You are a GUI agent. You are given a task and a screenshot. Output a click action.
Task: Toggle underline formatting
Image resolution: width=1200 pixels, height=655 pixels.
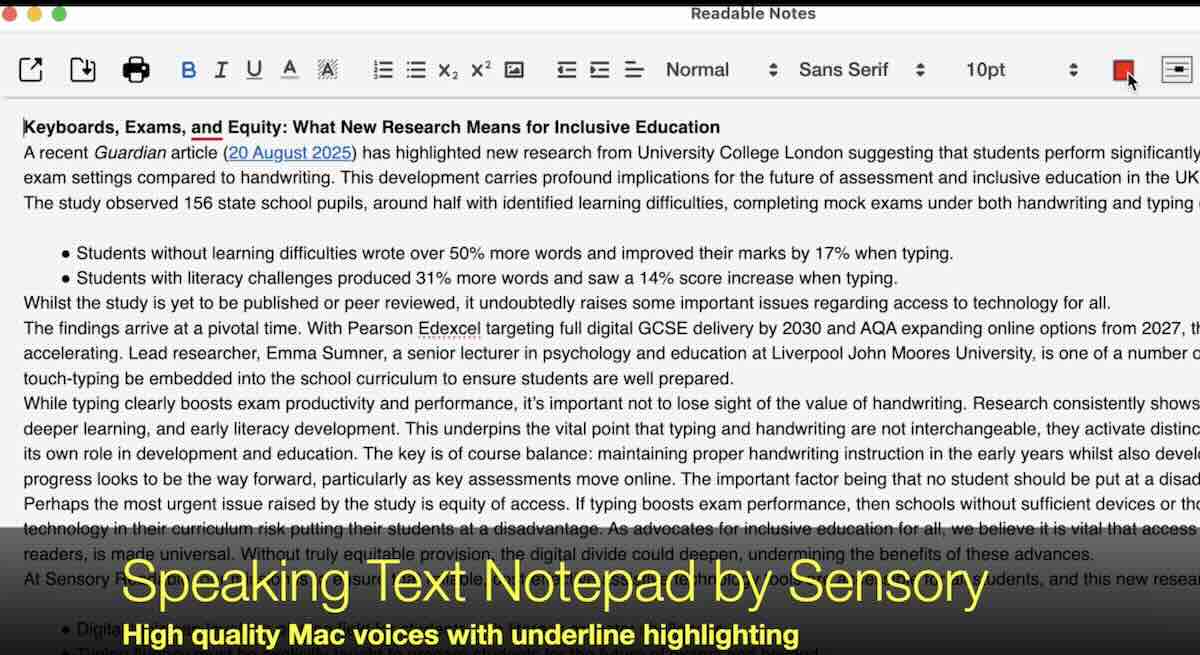(x=254, y=70)
